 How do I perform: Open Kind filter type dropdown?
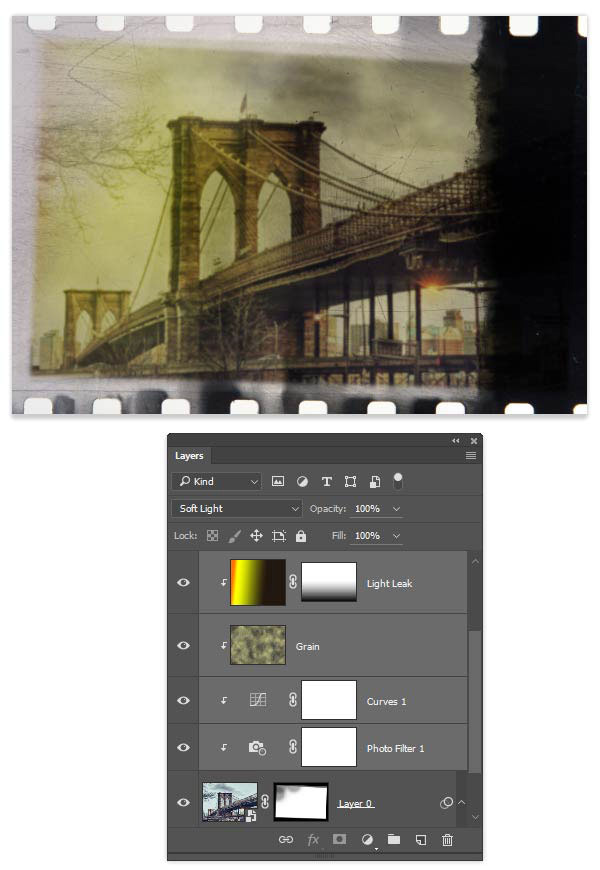(216, 481)
